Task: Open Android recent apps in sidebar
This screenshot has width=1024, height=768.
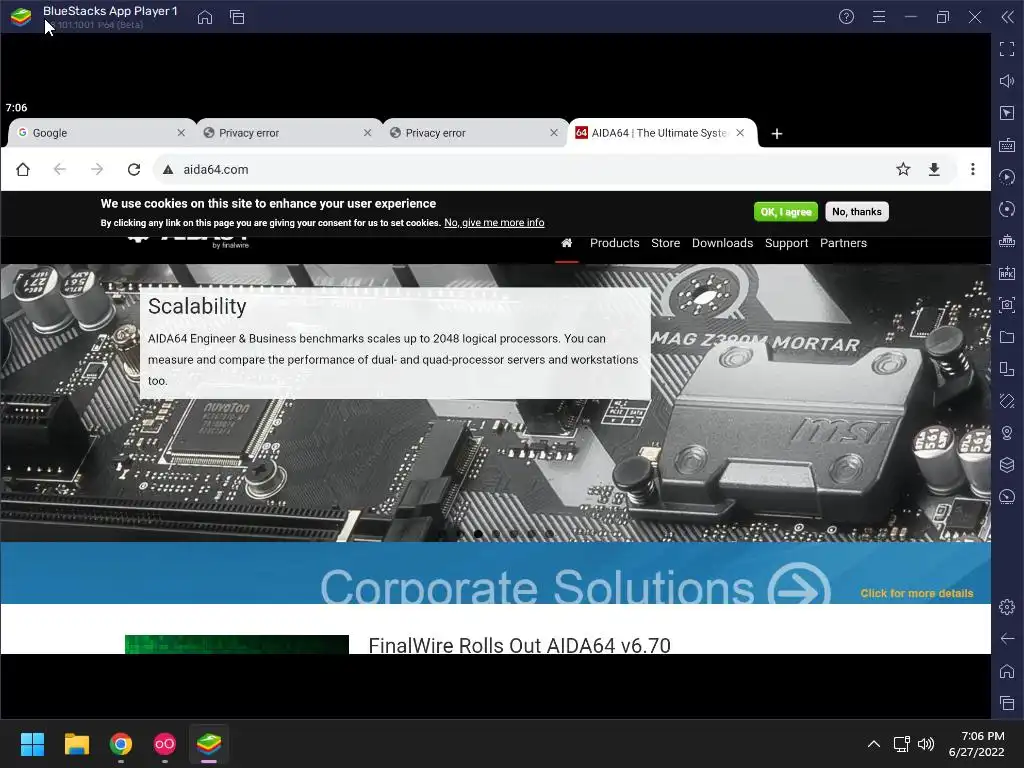Action: click(1007, 703)
